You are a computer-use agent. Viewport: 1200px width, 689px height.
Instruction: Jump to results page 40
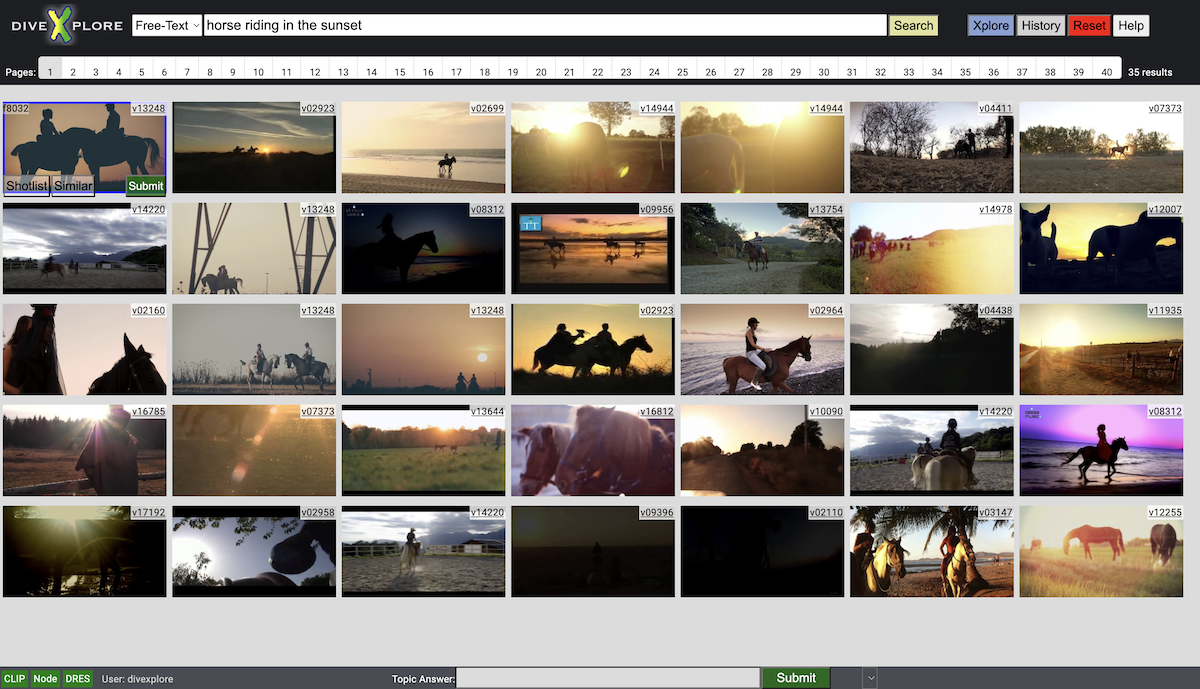point(1106,72)
